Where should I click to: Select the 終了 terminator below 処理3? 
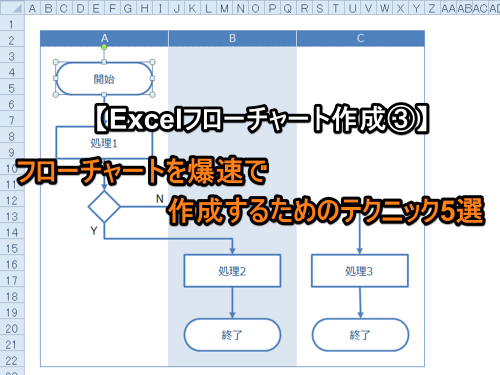pyautogui.click(x=360, y=335)
